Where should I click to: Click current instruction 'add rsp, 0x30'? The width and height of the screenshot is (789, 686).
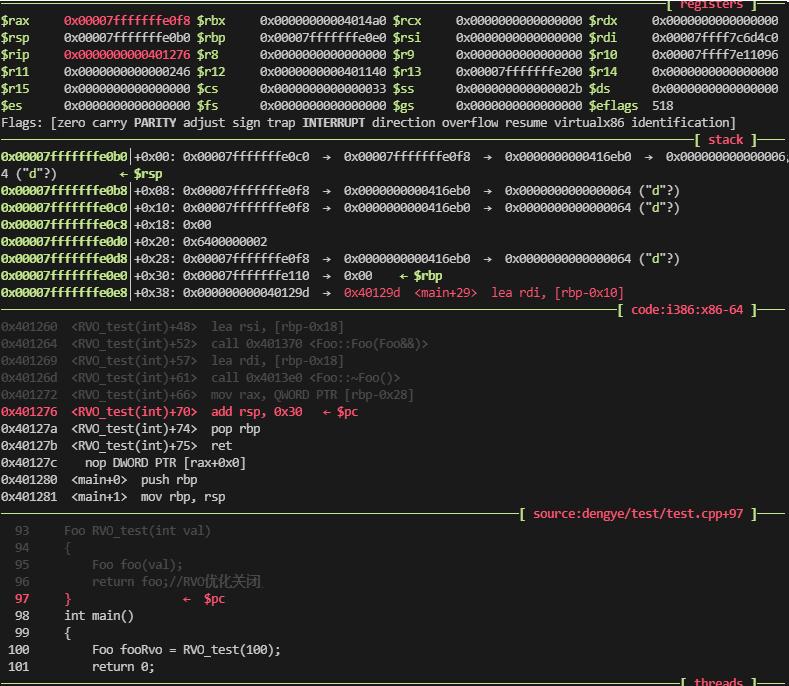coord(257,412)
